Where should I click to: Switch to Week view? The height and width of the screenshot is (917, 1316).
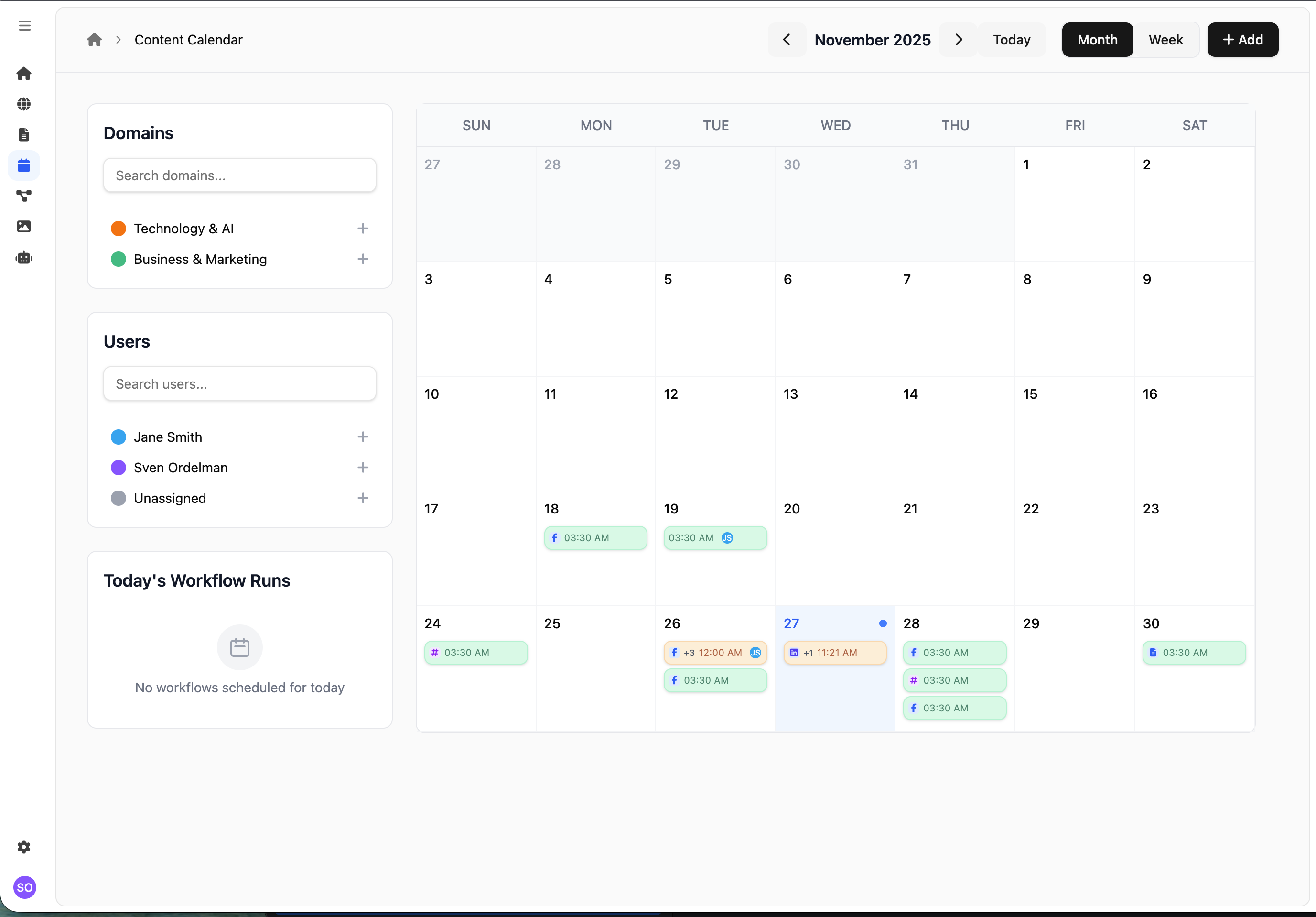[x=1166, y=40]
